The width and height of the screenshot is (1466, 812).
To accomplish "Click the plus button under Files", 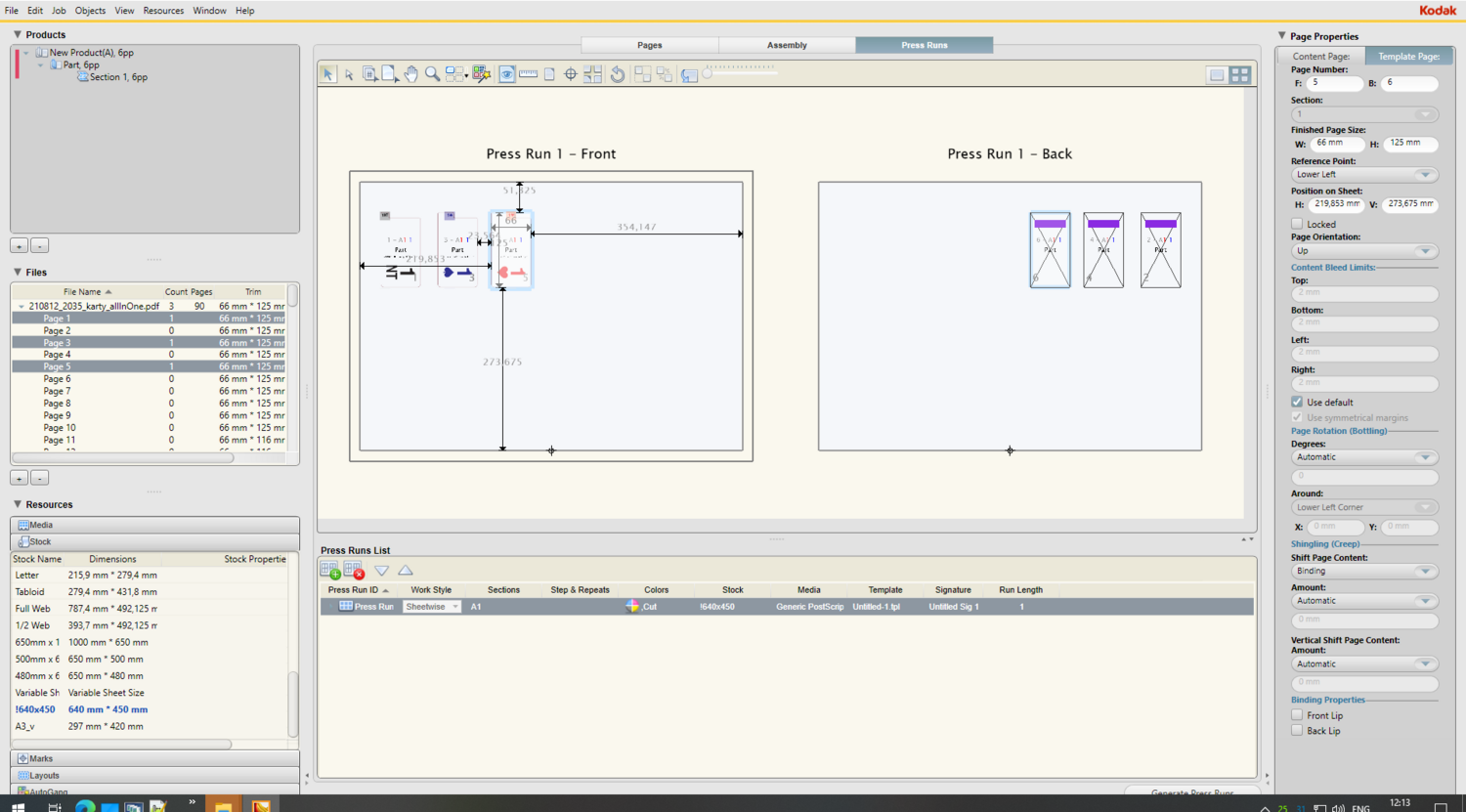I will tap(20, 478).
